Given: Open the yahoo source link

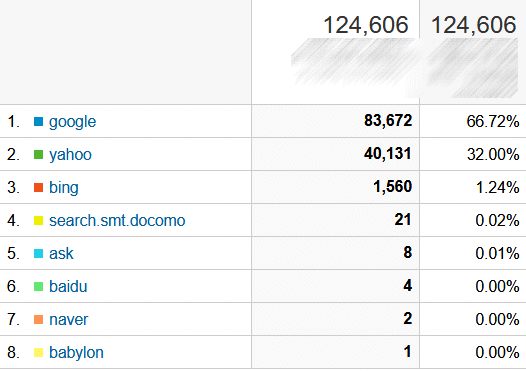Looking at the screenshot, I should click(70, 155).
